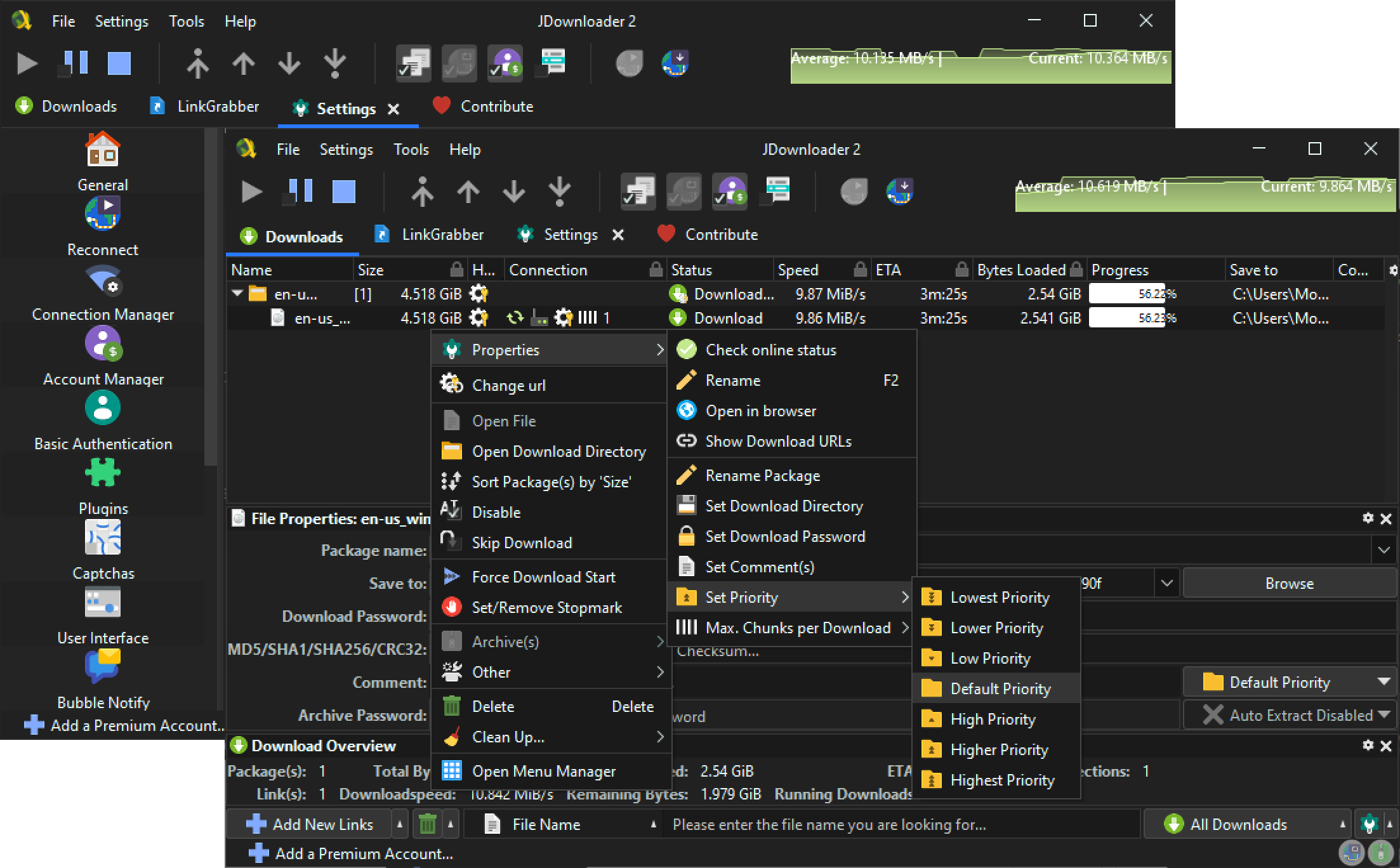Select Set Download Password entry
The height and width of the screenshot is (868, 1400).
(792, 536)
